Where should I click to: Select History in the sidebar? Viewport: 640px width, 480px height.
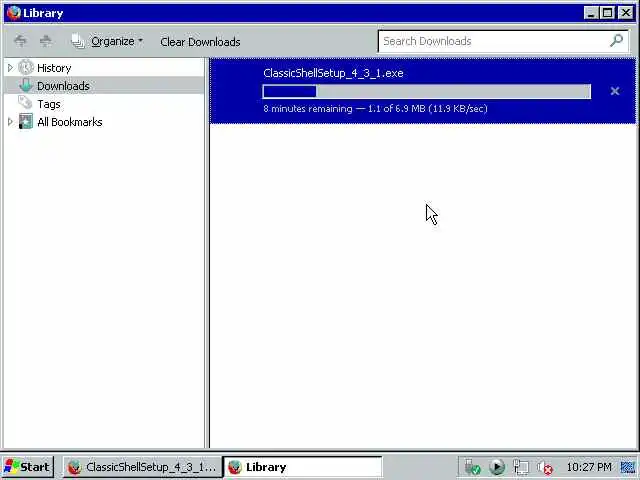click(x=54, y=68)
